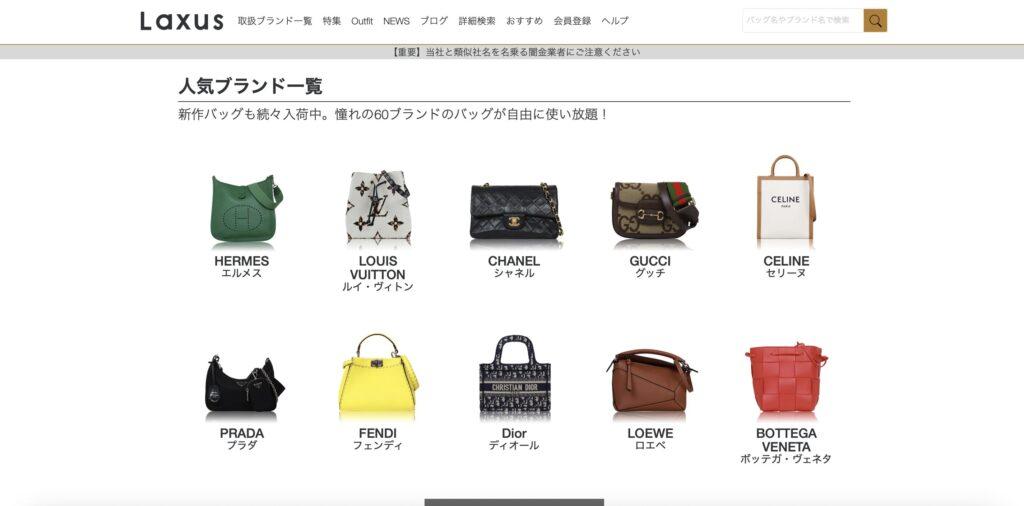Open the 取扱ブランド一覧 menu item
Viewport: 1024px width, 506px height.
click(x=275, y=21)
